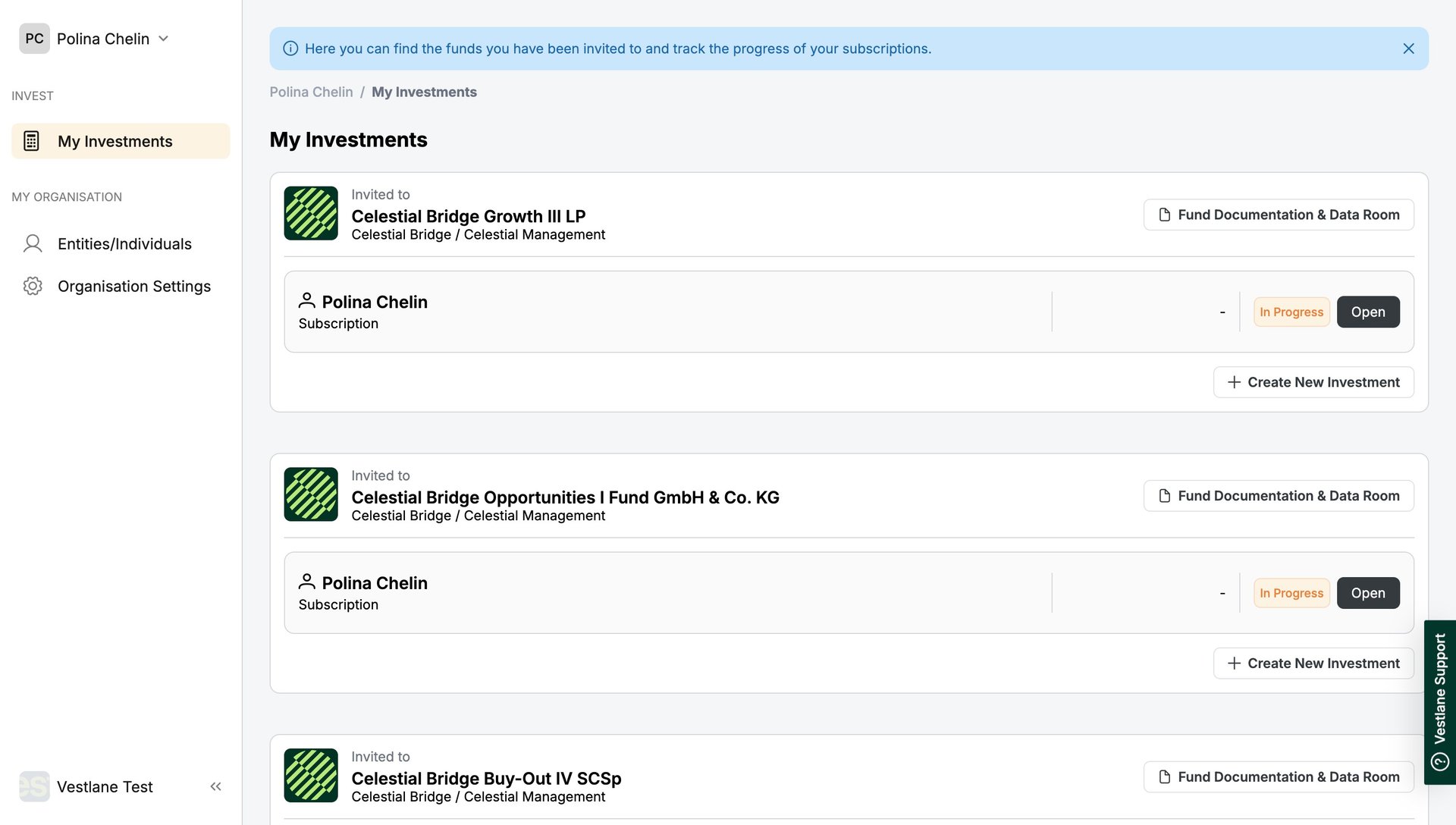Collapse sidebar with double-chevron icon
Screen dimensions: 1456x825
tap(215, 786)
